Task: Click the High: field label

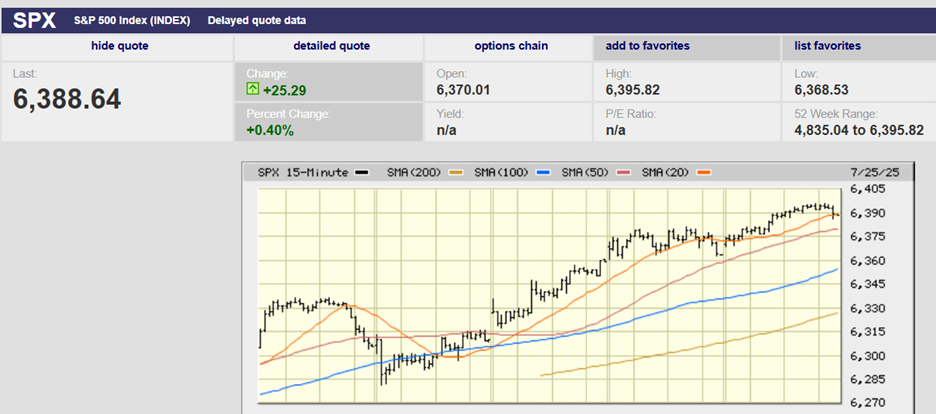Action: coord(618,74)
